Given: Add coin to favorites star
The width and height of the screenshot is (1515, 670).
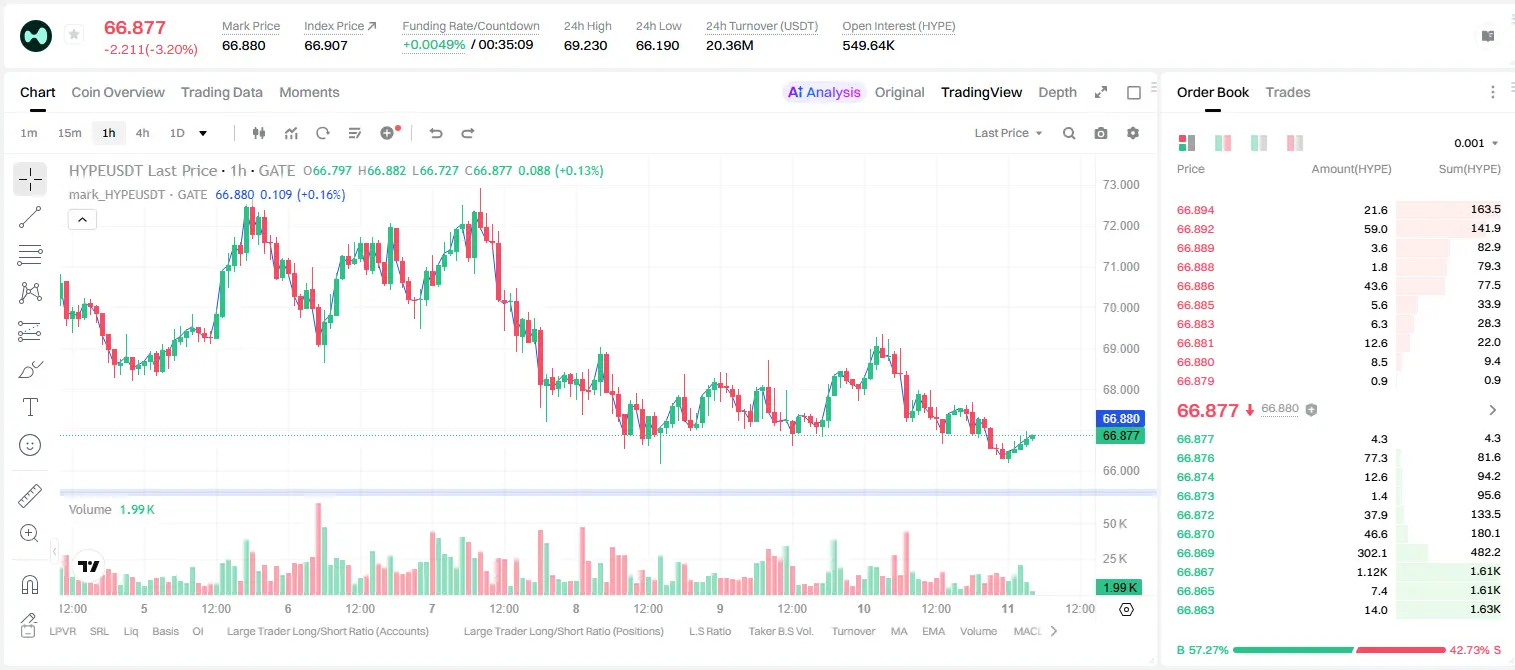Looking at the screenshot, I should (74, 35).
